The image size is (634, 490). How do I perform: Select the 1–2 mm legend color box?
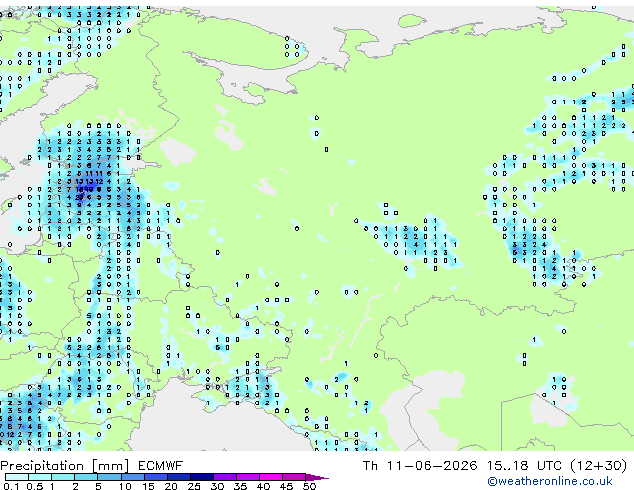click(63, 477)
